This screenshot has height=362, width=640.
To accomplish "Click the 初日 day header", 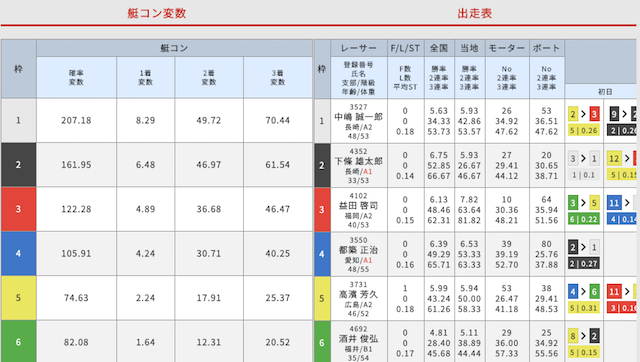I will (x=605, y=92).
